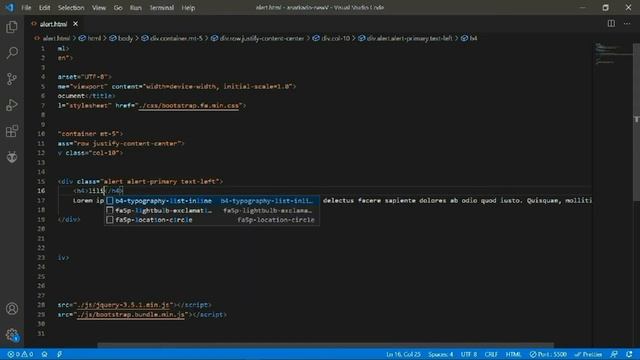The width and height of the screenshot is (640, 360).
Task: Open notifications bell in status bar
Action: click(x=629, y=354)
